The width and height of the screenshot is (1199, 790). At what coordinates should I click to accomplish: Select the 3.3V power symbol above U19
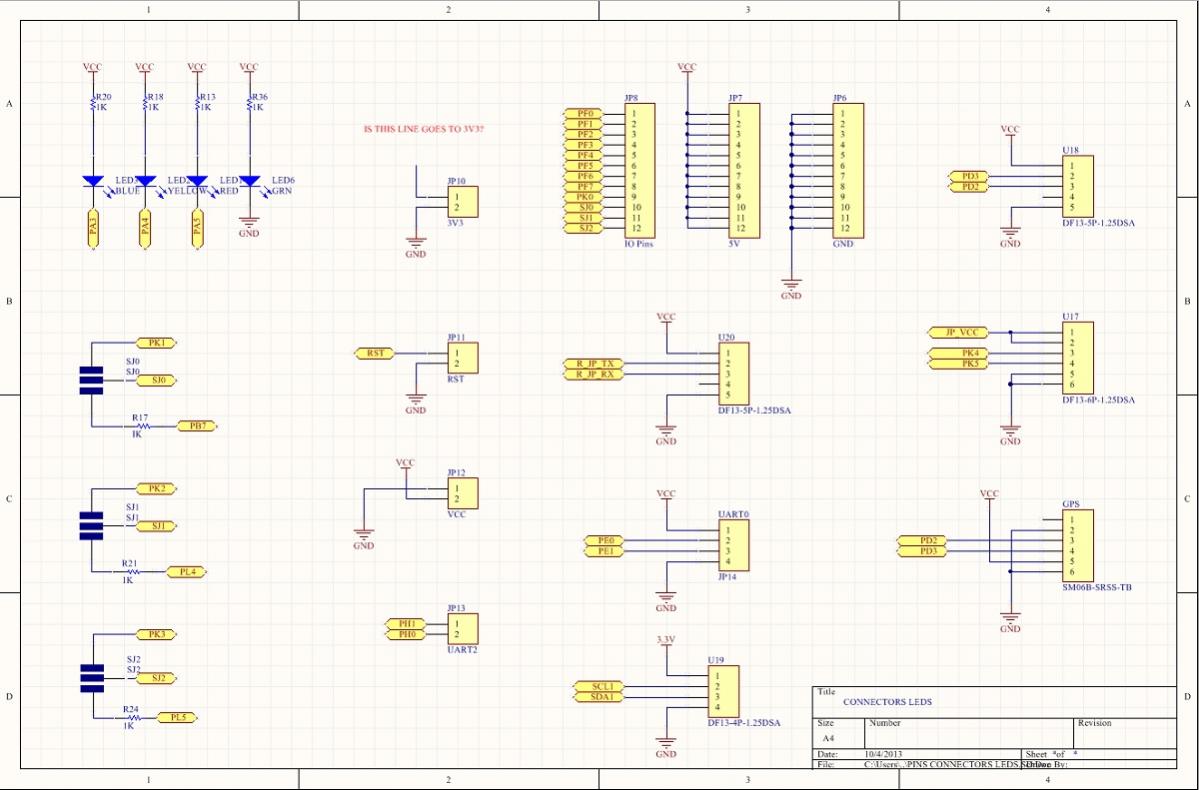(666, 641)
